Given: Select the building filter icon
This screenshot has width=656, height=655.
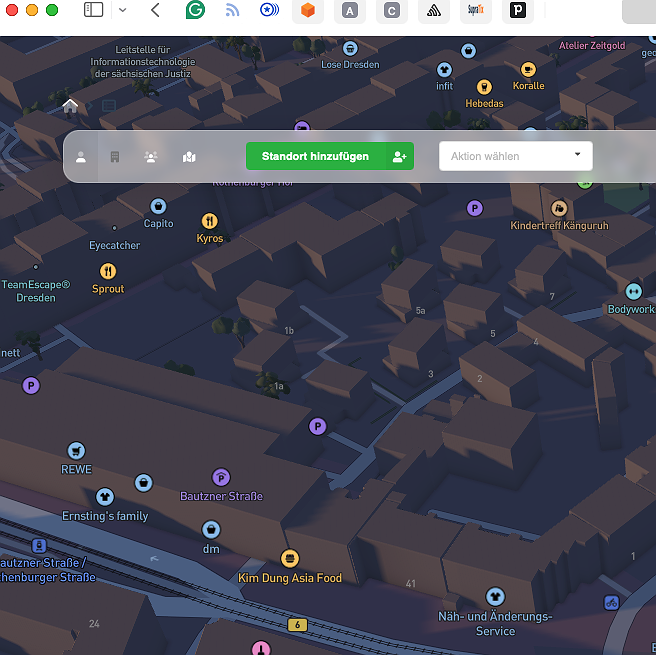Looking at the screenshot, I should 115,157.
